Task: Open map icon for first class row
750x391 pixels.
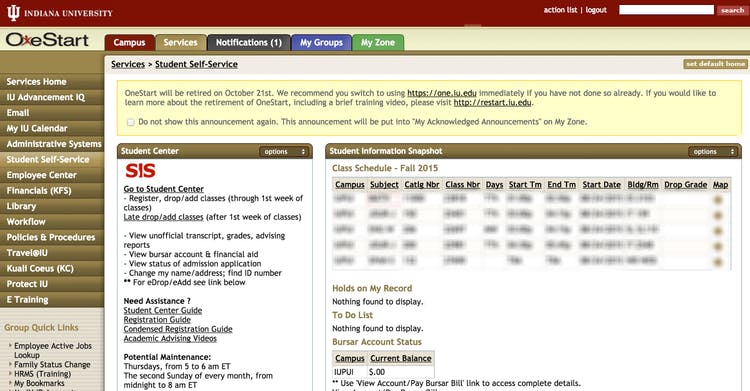Action: click(x=717, y=200)
